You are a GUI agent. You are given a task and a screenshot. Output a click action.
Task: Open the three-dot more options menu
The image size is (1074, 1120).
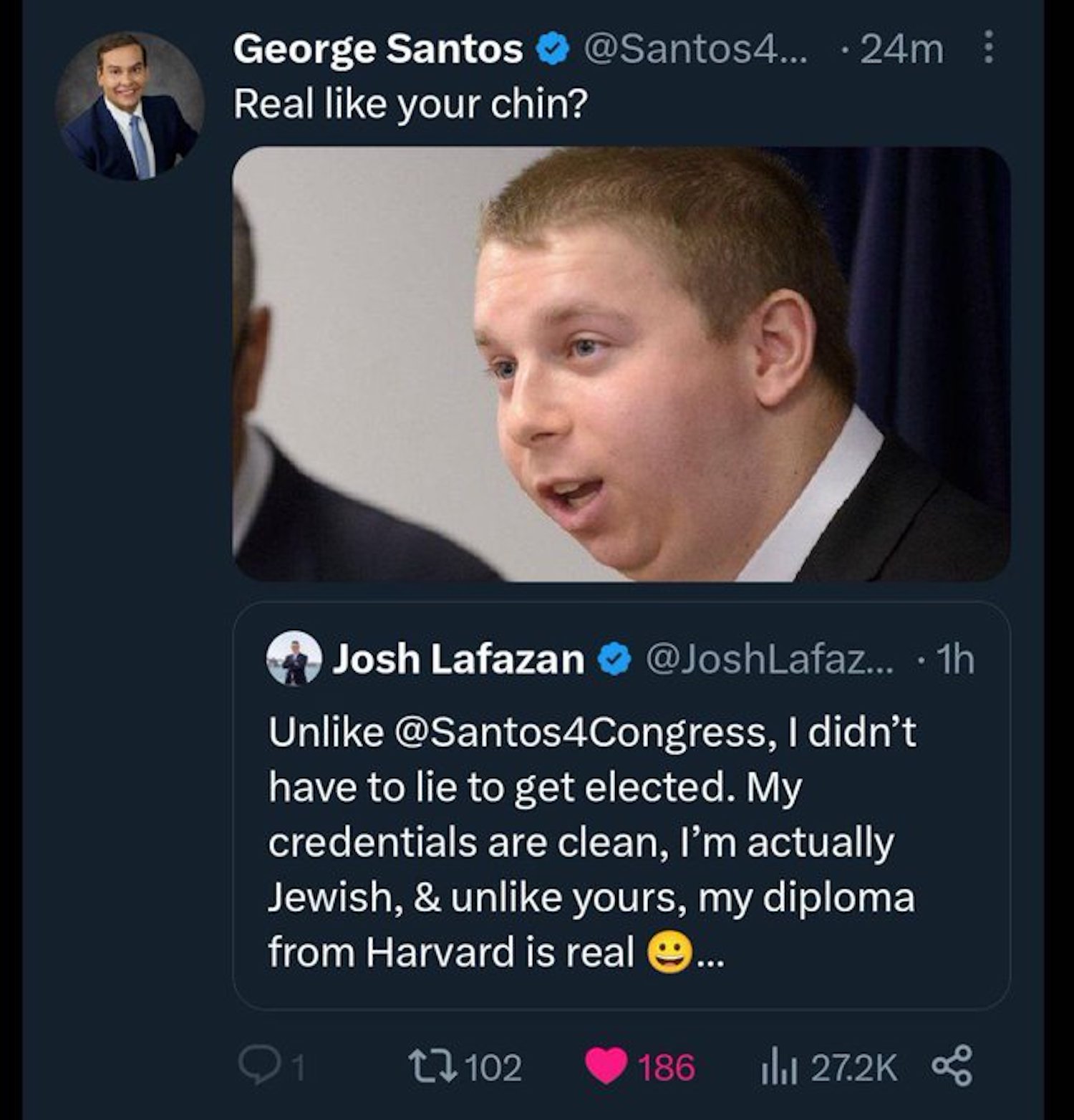point(989,49)
